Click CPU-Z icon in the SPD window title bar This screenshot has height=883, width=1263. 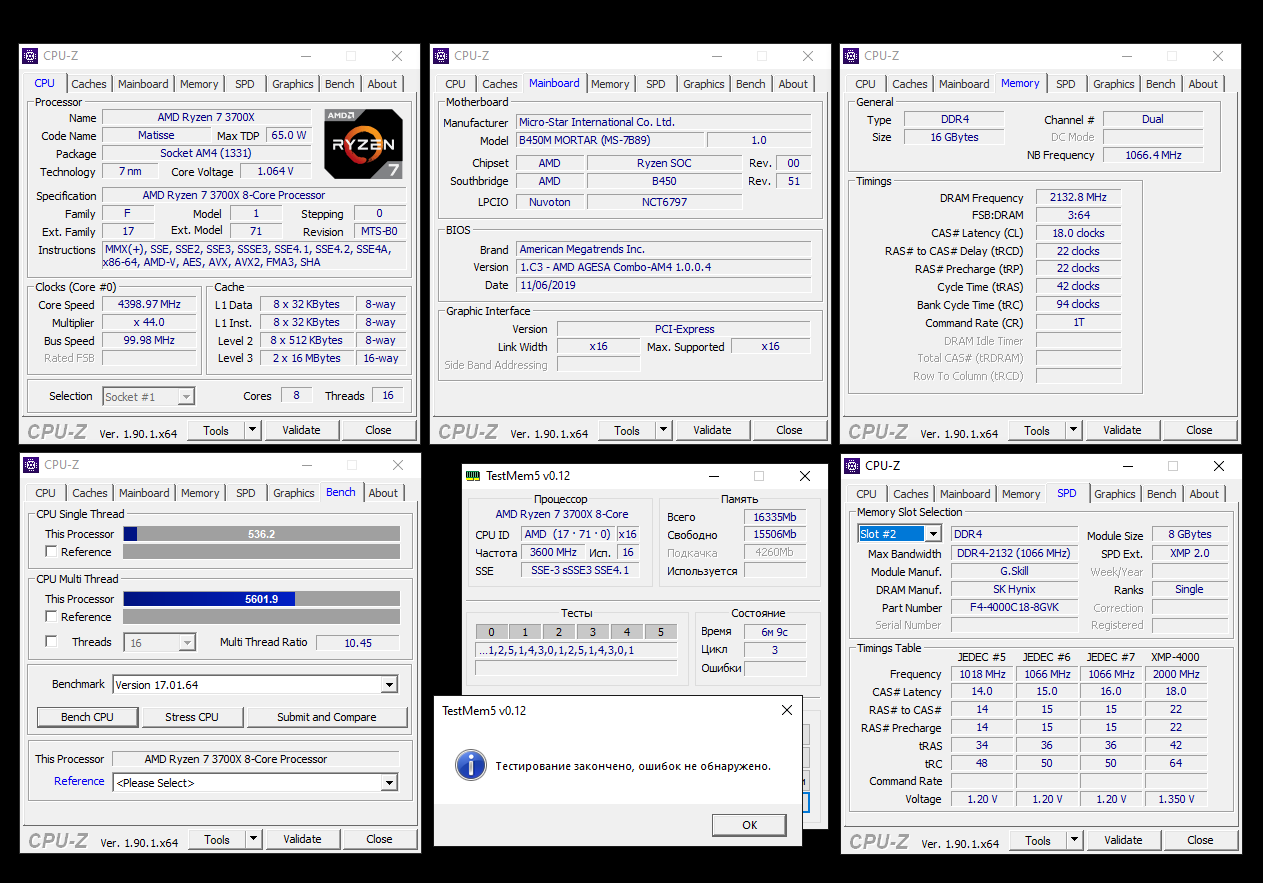click(x=853, y=465)
